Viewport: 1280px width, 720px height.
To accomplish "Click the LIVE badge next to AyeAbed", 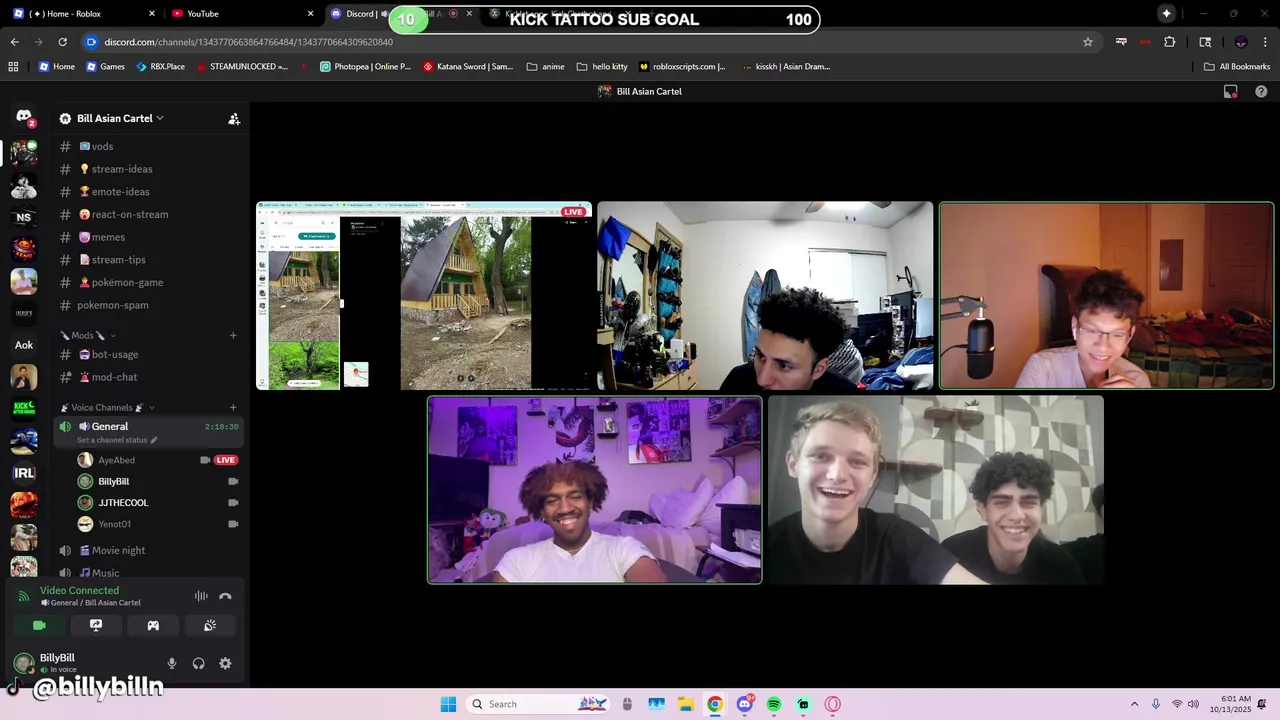I will pyautogui.click(x=226, y=460).
